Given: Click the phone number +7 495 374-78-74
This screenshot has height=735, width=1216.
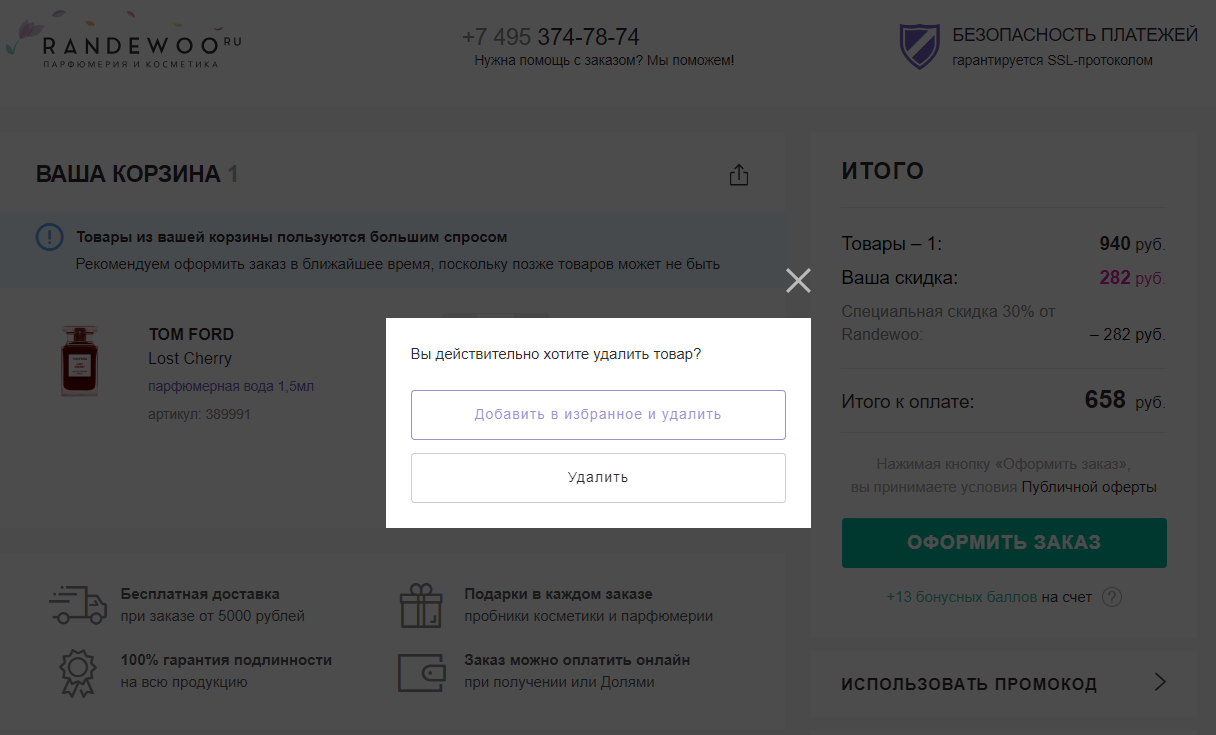Looking at the screenshot, I should [x=551, y=37].
